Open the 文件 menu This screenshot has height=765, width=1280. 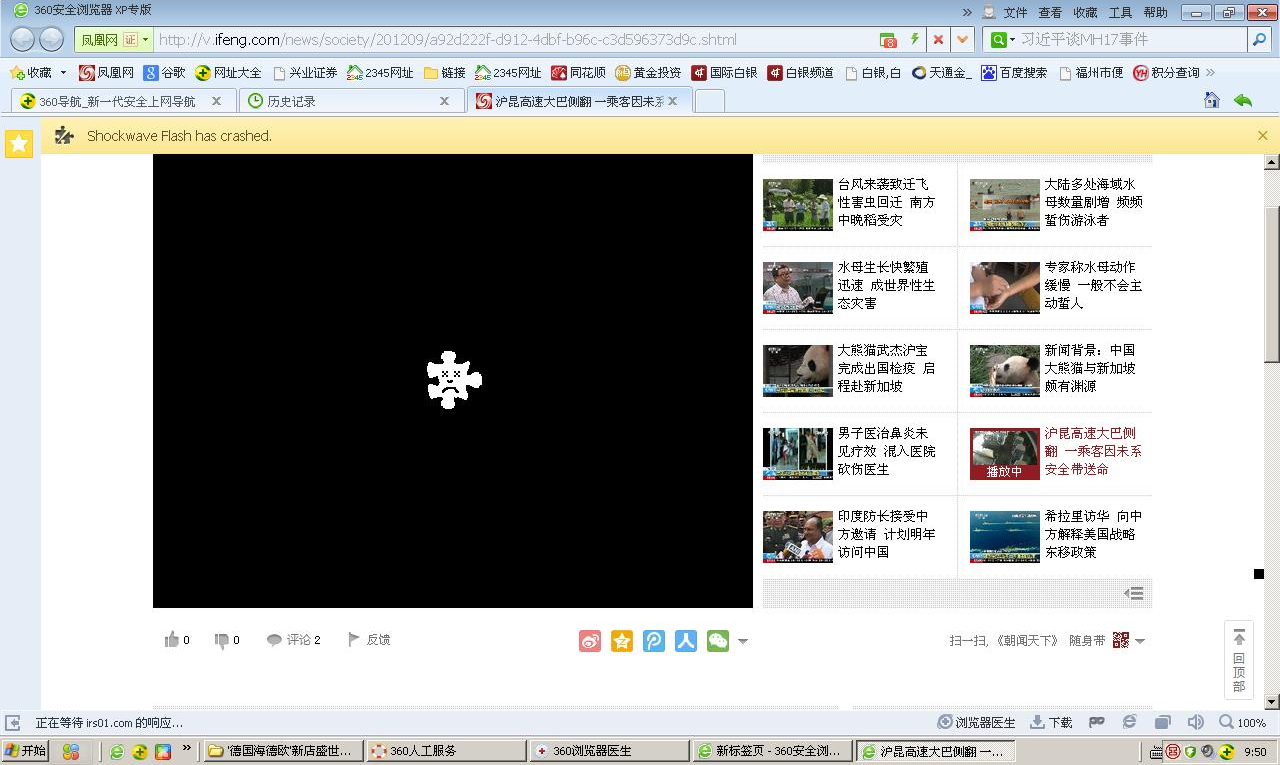(1015, 12)
